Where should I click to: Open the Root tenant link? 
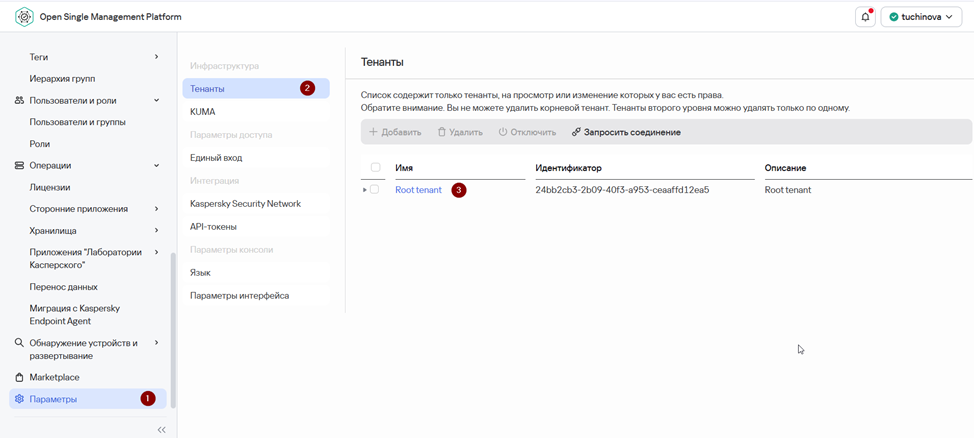click(418, 190)
